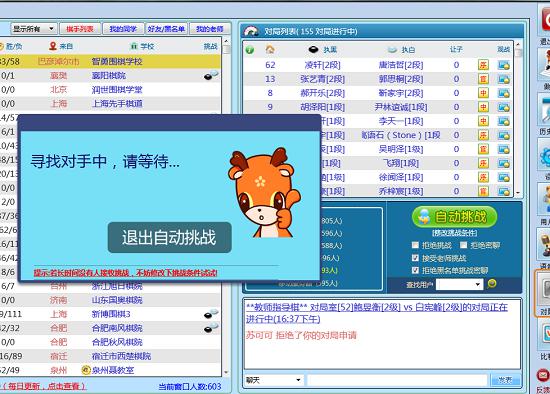Image resolution: width=550 pixels, height=394 pixels.
Task: Open the 显示所有 filter dropdown
Action: (x=33, y=29)
